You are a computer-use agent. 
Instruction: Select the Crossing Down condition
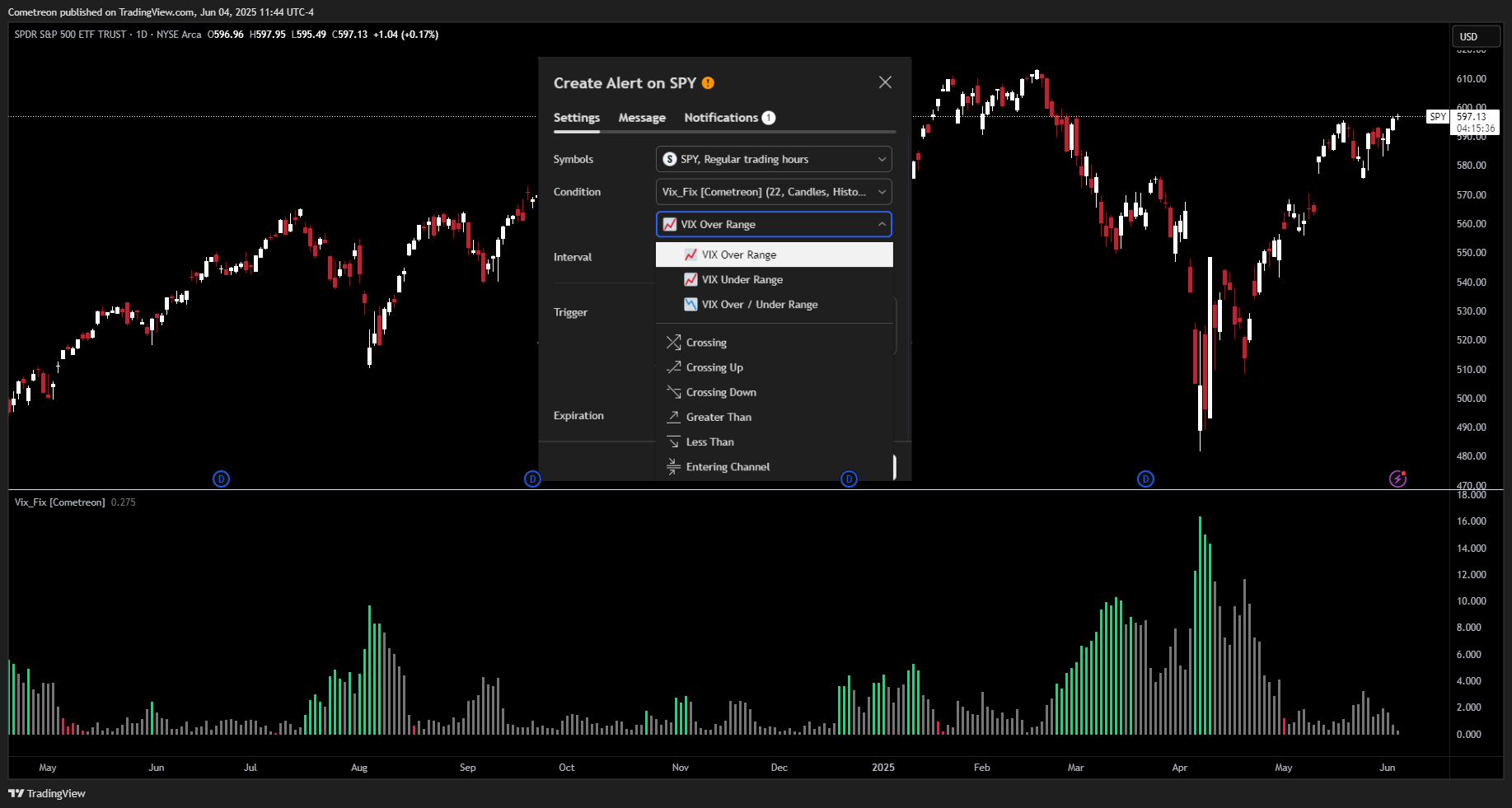tap(774, 392)
